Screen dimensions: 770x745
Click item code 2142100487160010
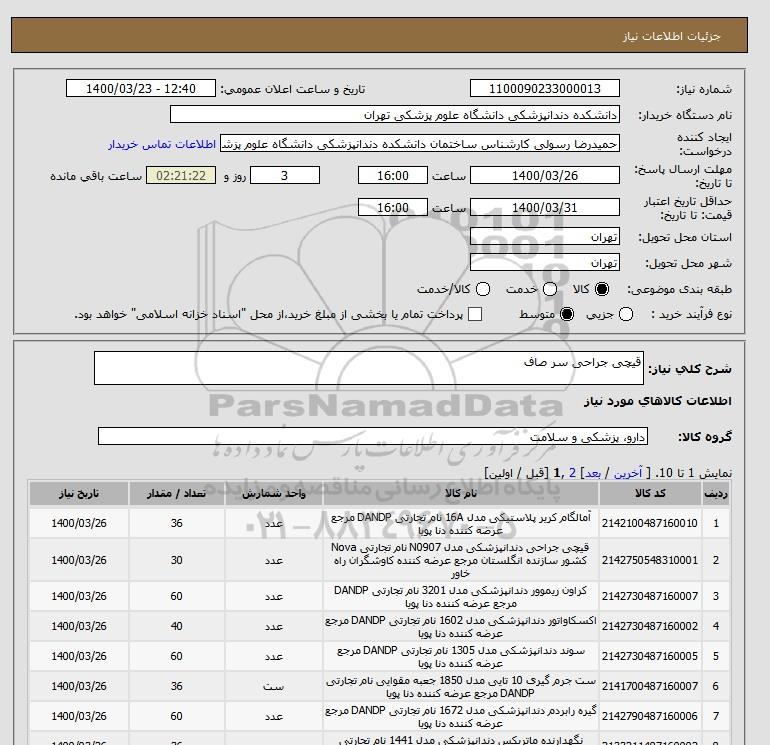pos(650,524)
